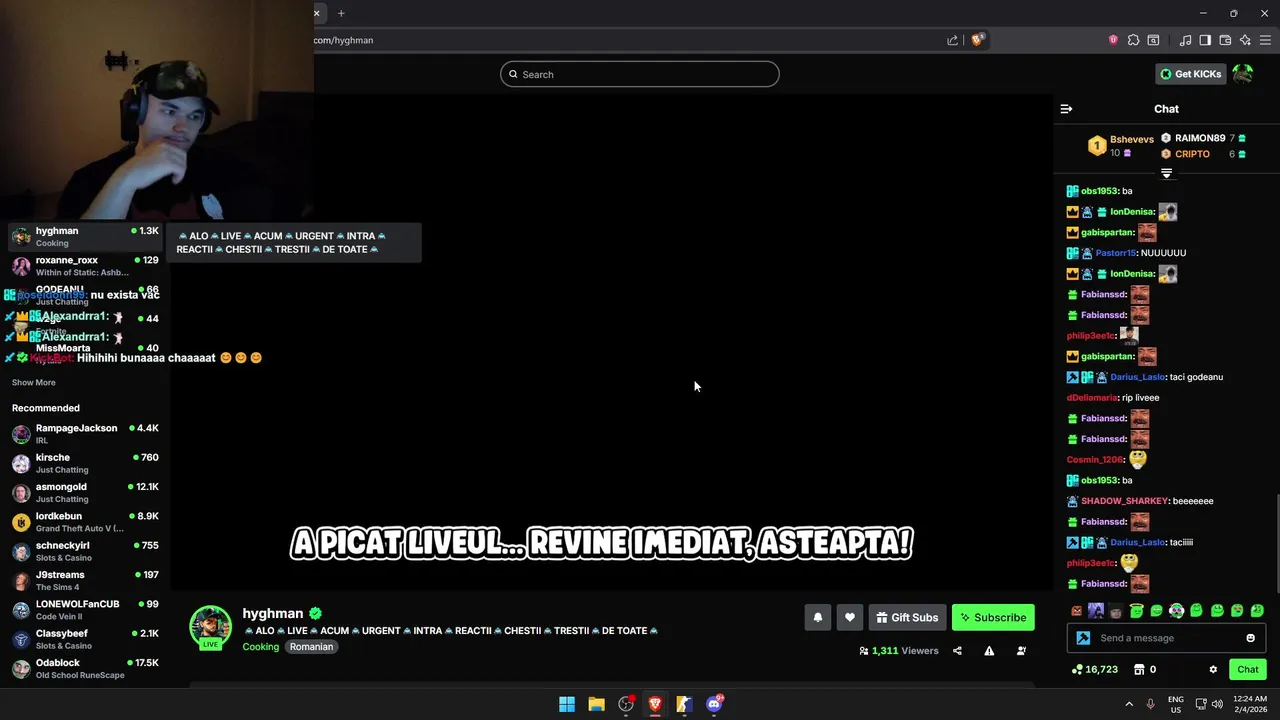Open J9streams recommended channel

(85, 581)
